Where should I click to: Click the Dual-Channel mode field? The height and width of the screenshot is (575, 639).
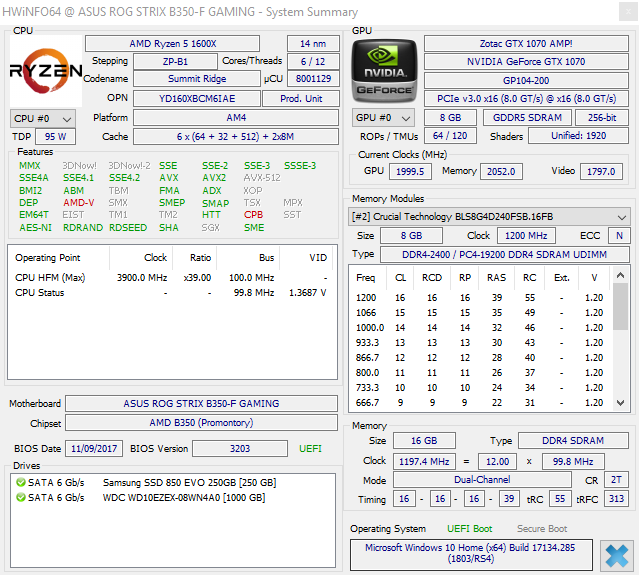pyautogui.click(x=482, y=480)
